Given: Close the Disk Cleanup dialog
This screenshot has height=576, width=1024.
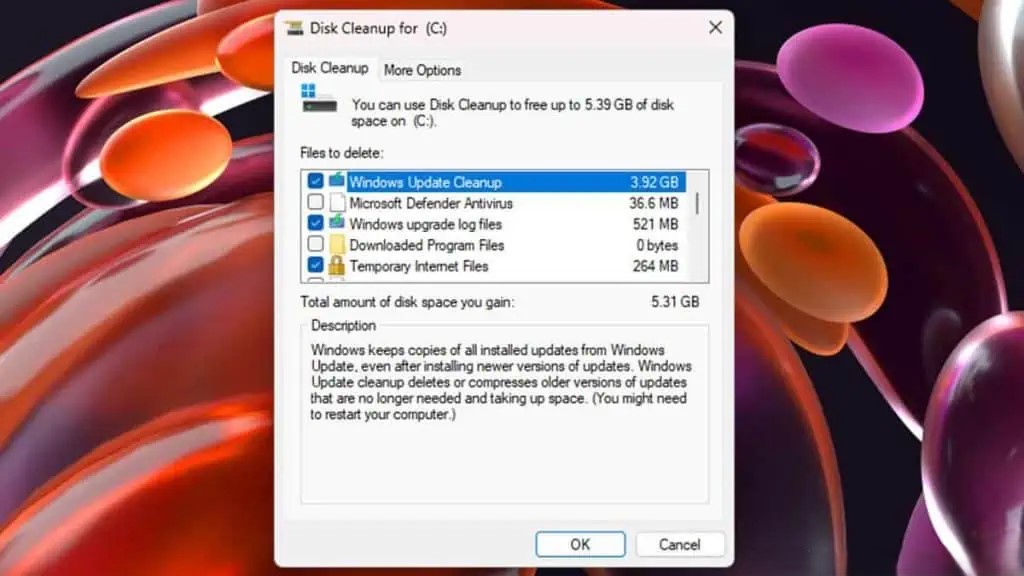Looking at the screenshot, I should tap(716, 27).
